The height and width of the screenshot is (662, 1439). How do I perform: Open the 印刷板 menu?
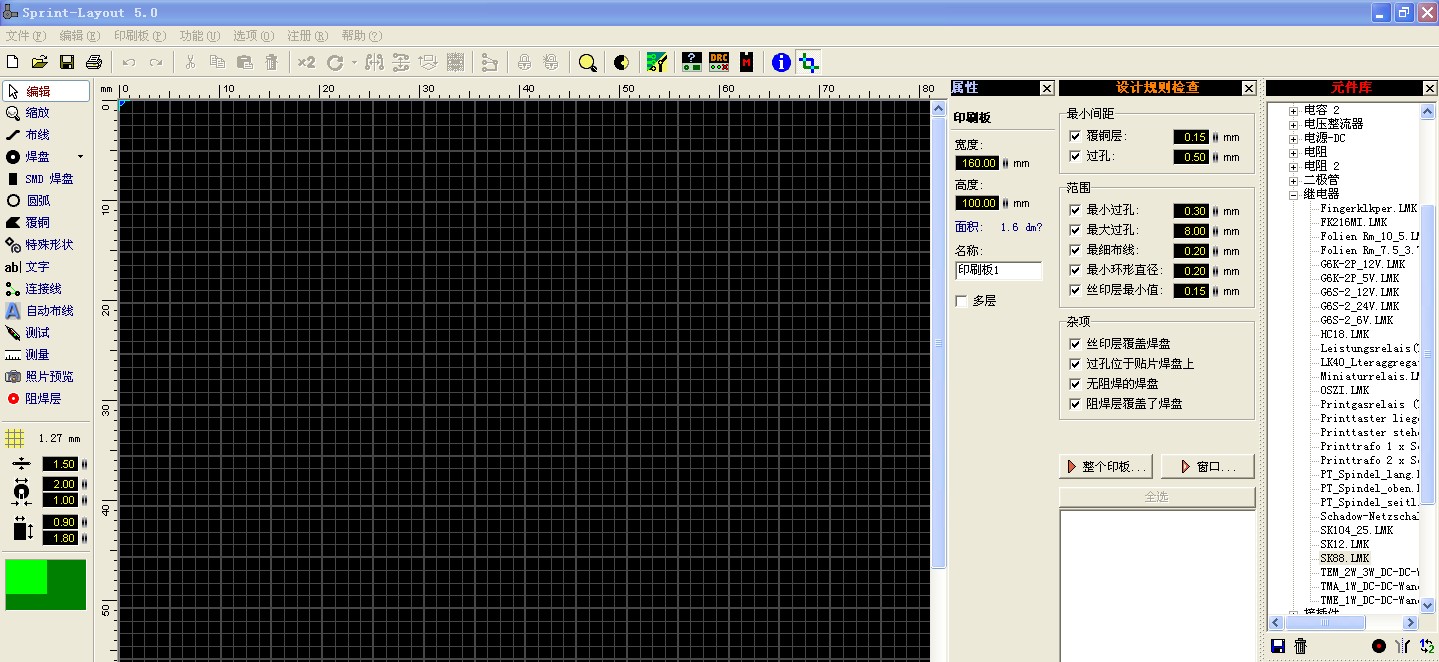(x=139, y=35)
